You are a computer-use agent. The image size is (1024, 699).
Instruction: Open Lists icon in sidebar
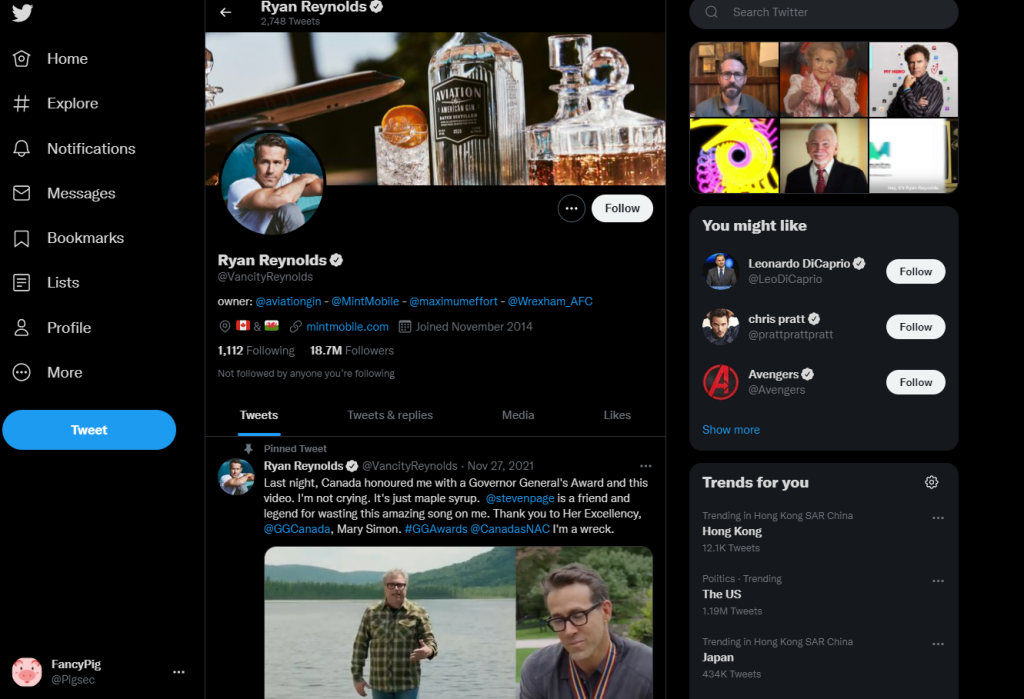coord(22,283)
